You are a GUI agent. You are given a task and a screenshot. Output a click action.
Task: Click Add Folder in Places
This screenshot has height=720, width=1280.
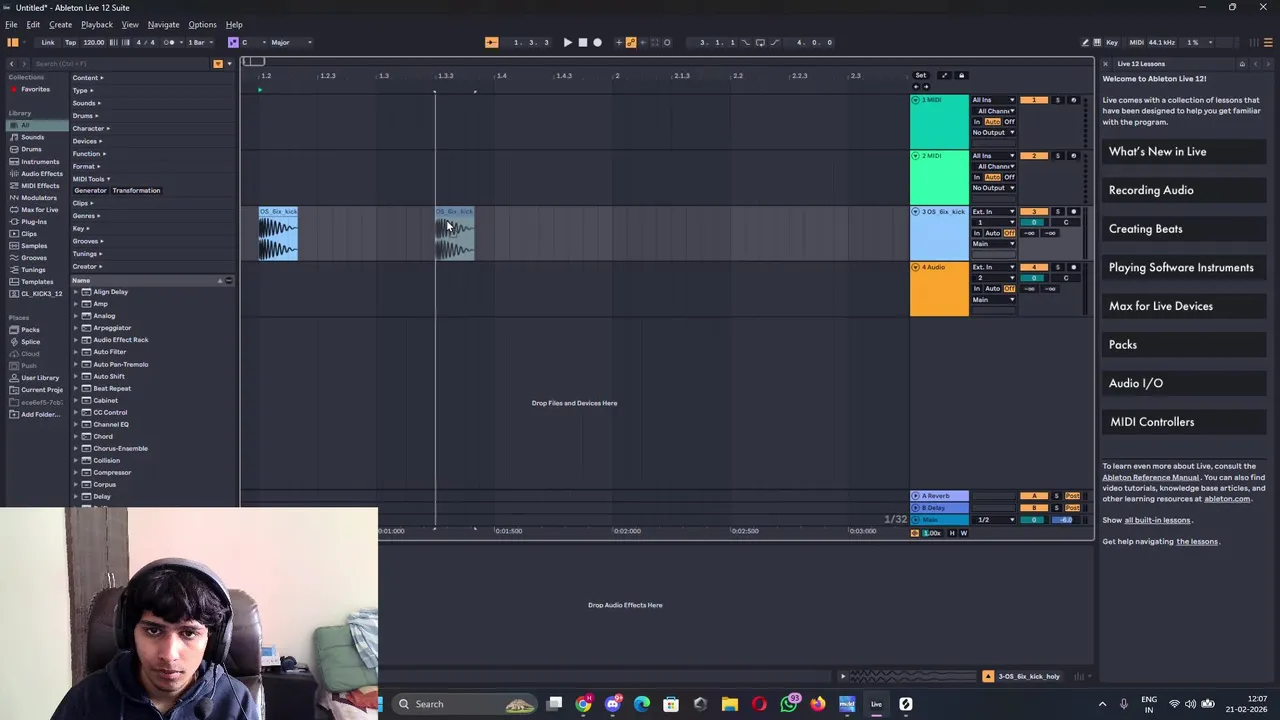(40, 414)
